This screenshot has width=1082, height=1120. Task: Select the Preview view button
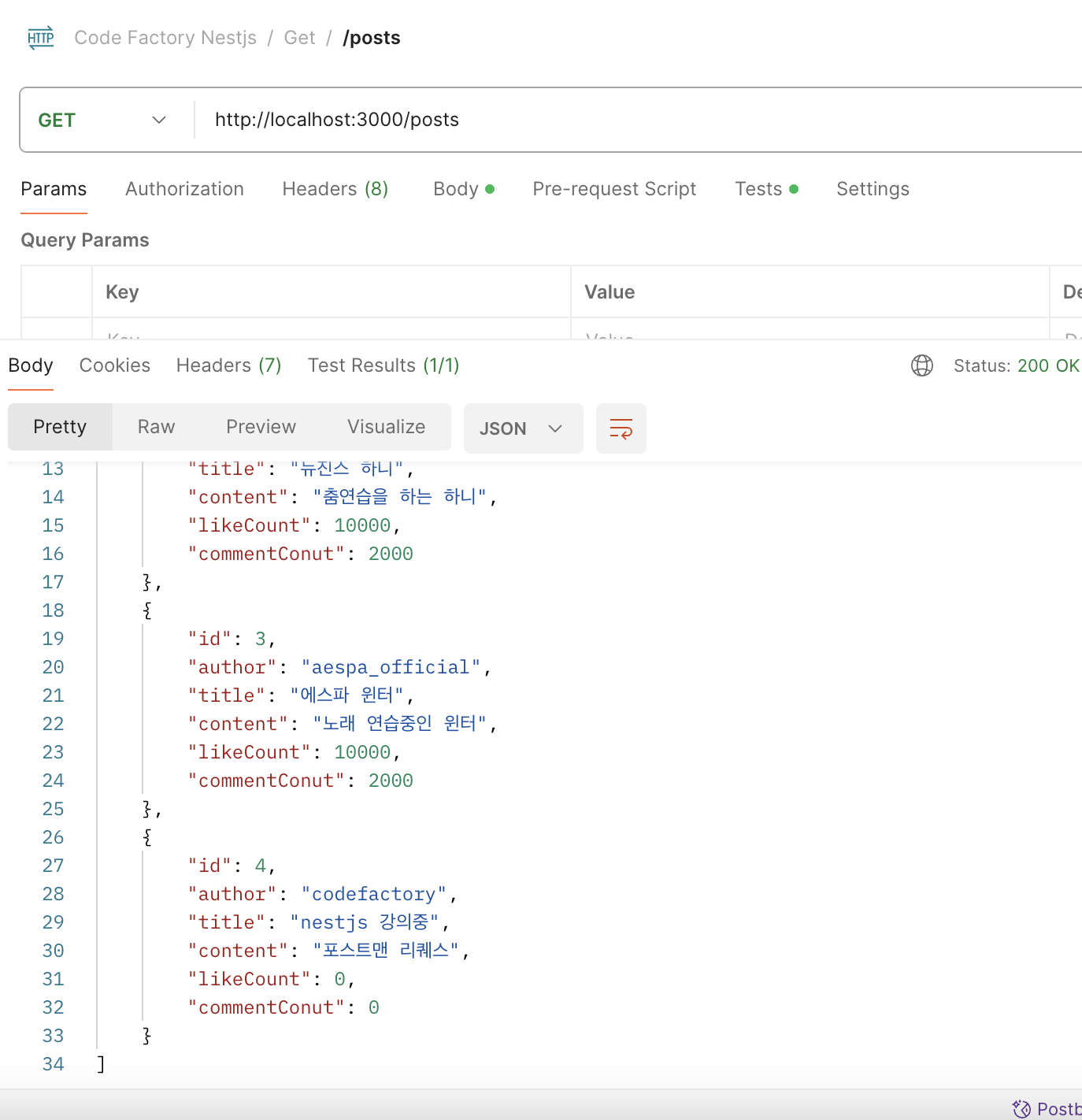coord(261,427)
